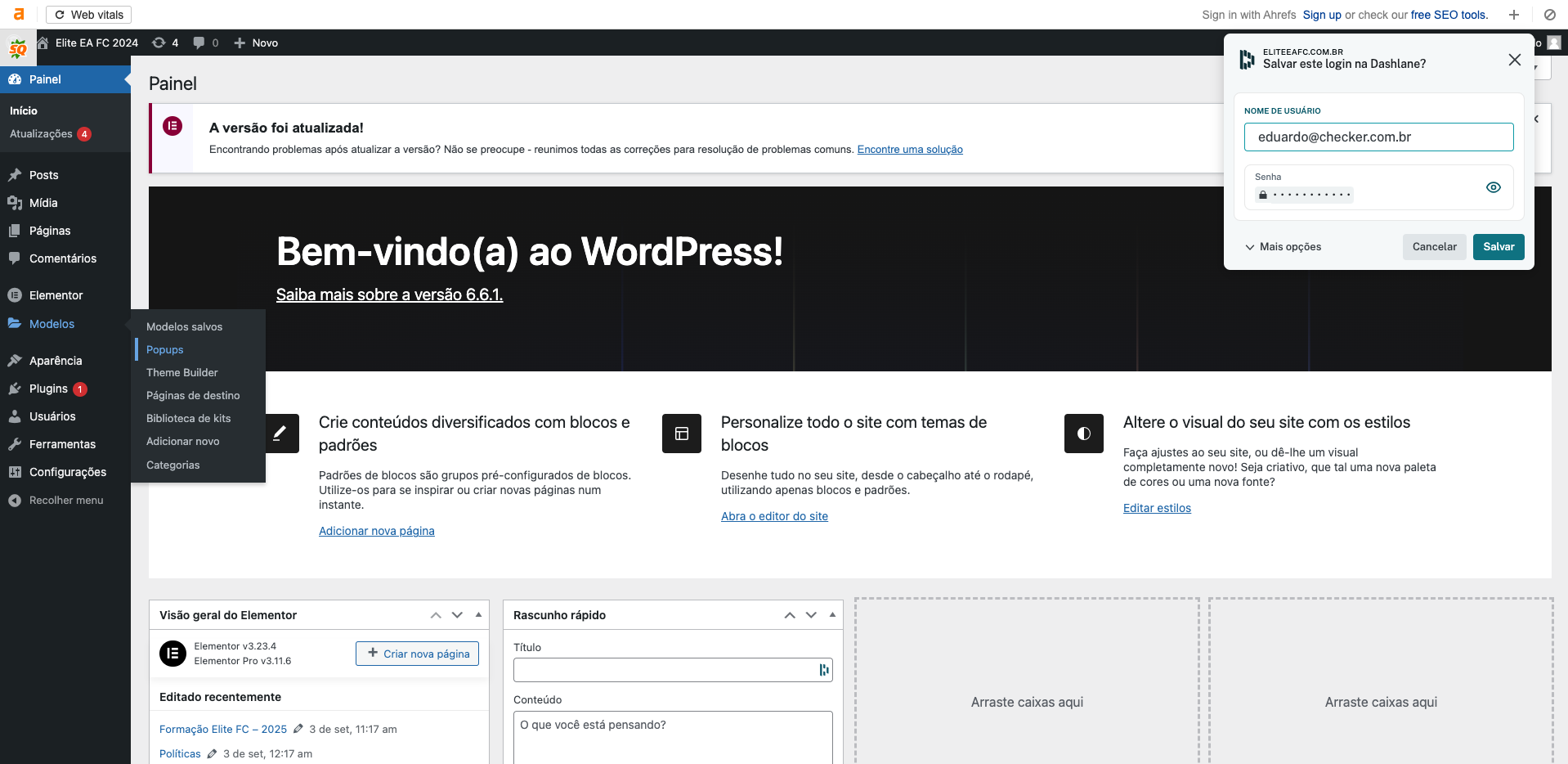
Task: Click the Web vitals refresh button
Action: 88,15
